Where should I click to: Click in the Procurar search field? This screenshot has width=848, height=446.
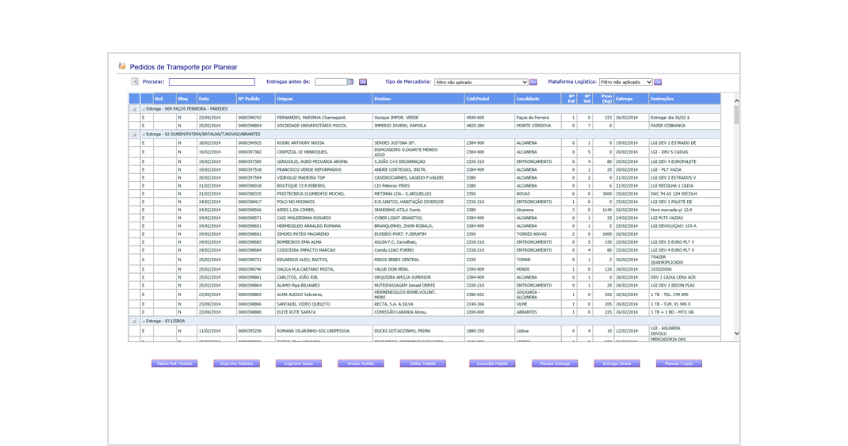tap(211, 82)
